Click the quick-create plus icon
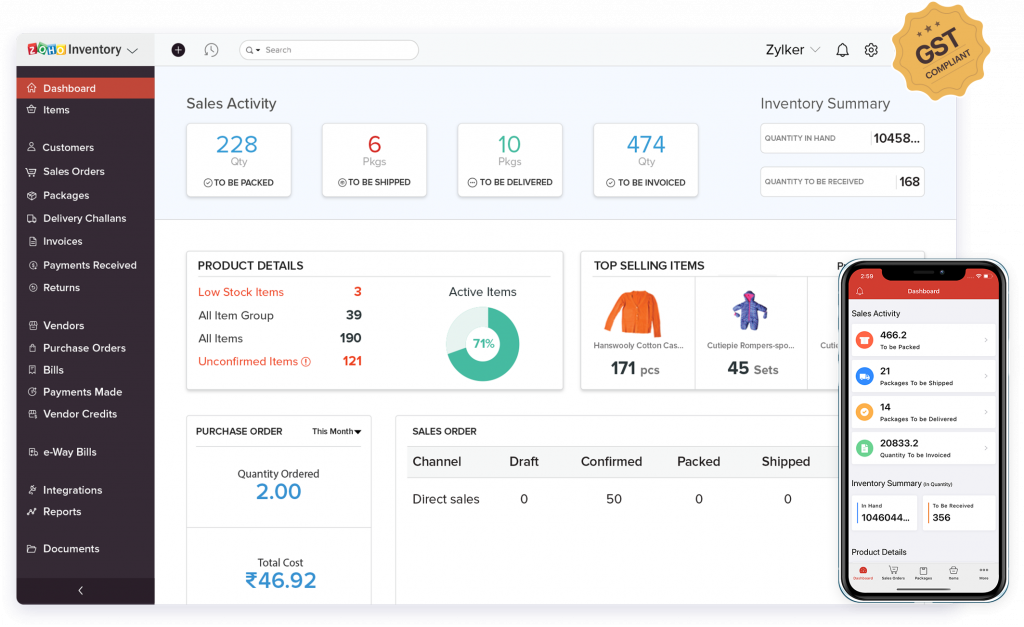1024x627 pixels. pos(177,49)
